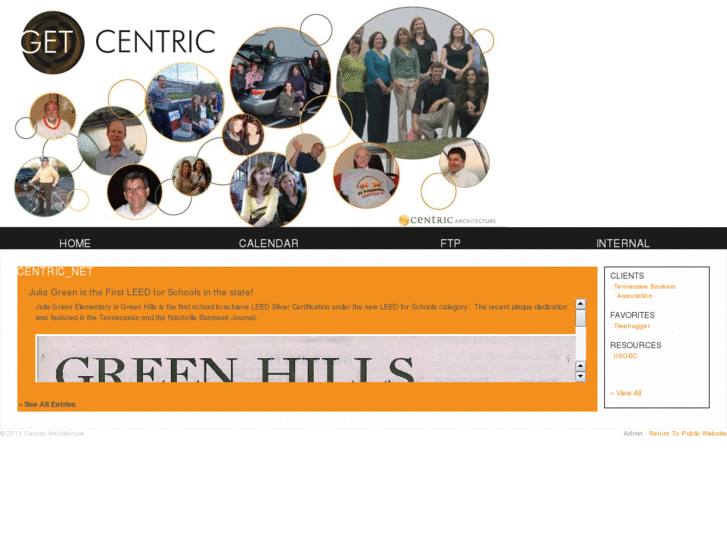Click the FAVORITES heading in sidebar

point(632,315)
